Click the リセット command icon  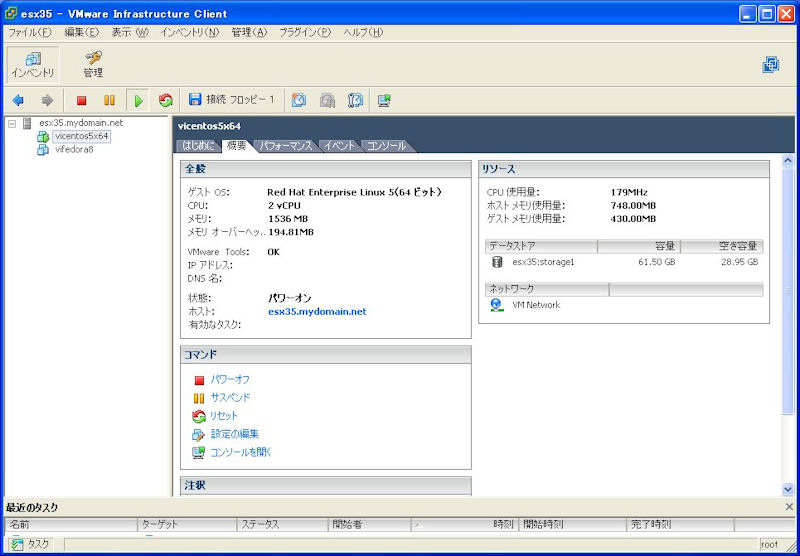click(x=198, y=416)
